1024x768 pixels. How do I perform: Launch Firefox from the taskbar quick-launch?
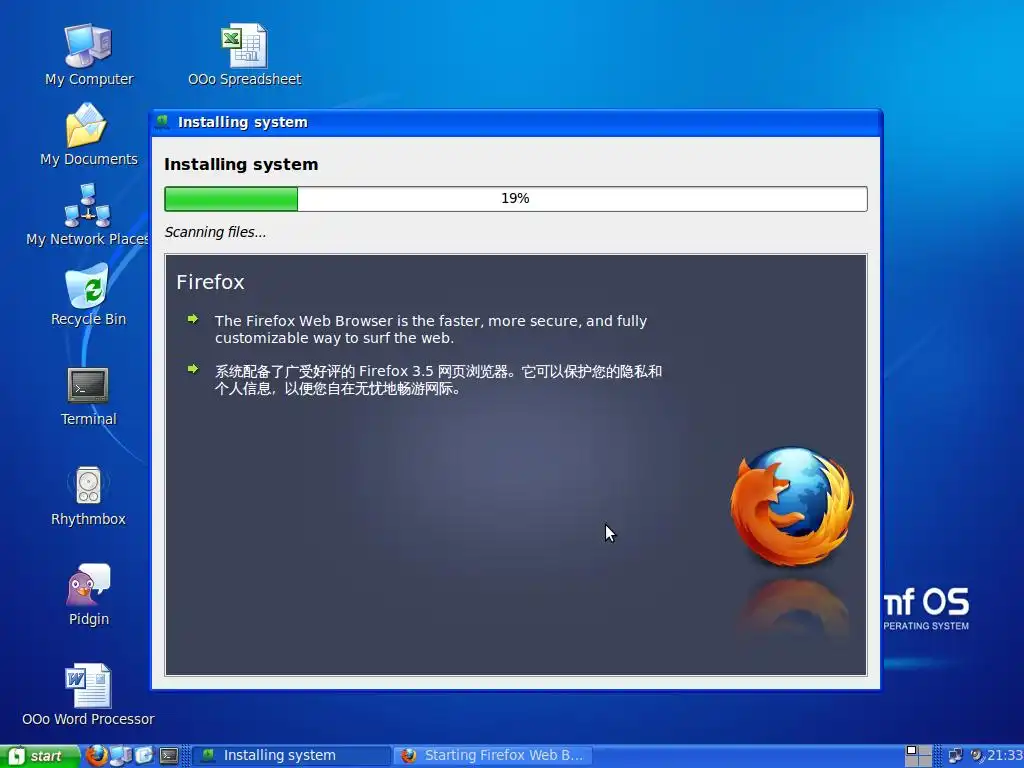pos(96,756)
